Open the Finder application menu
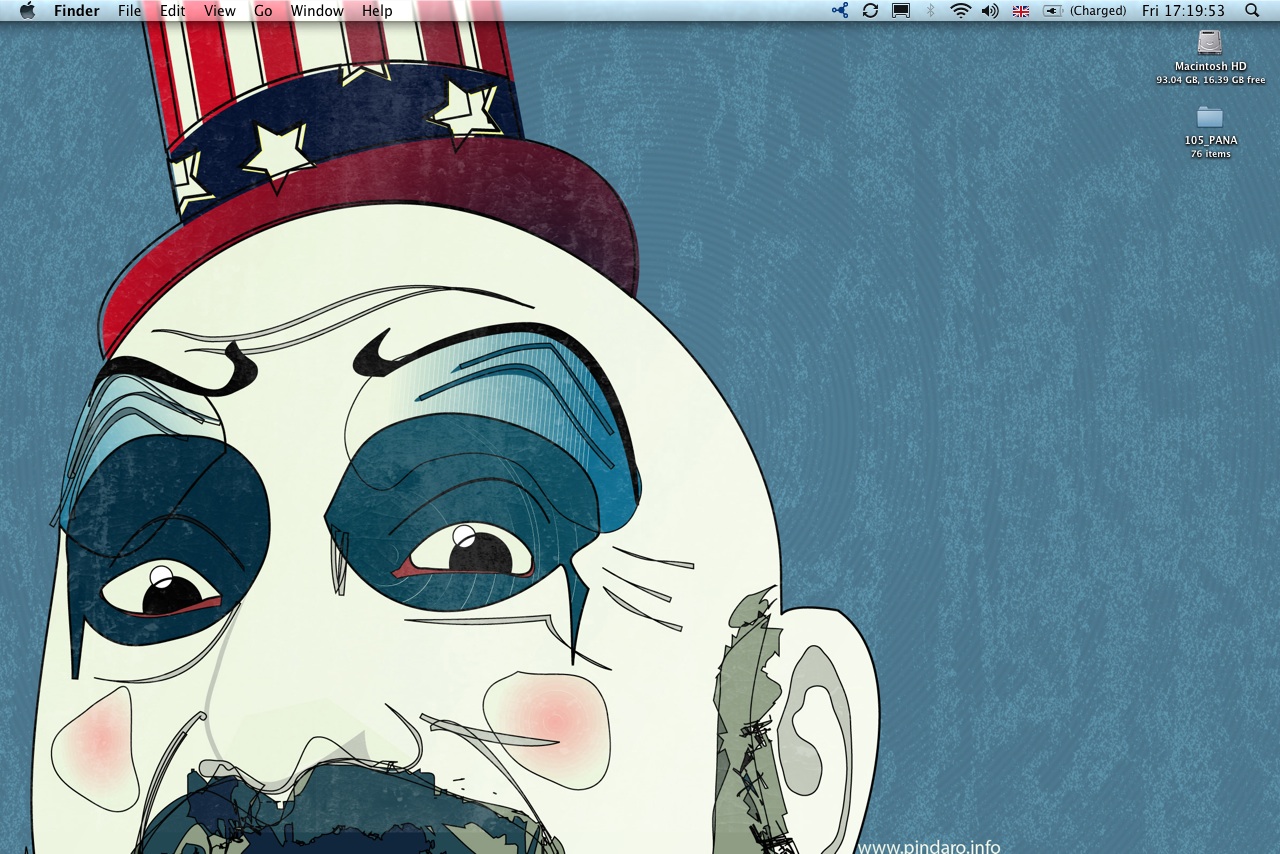The width and height of the screenshot is (1280, 854). point(76,11)
